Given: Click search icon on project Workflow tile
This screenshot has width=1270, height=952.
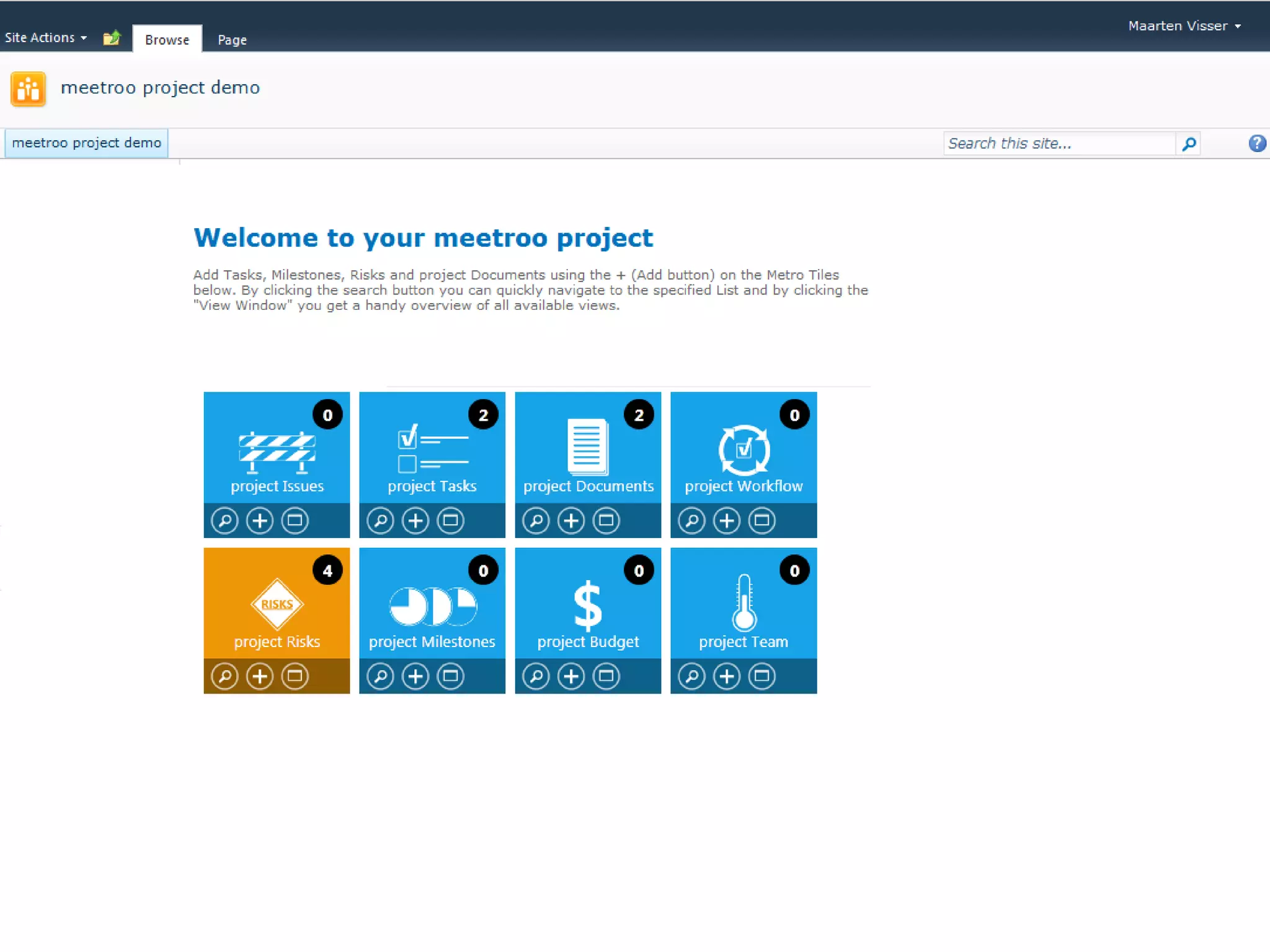Looking at the screenshot, I should point(691,521).
